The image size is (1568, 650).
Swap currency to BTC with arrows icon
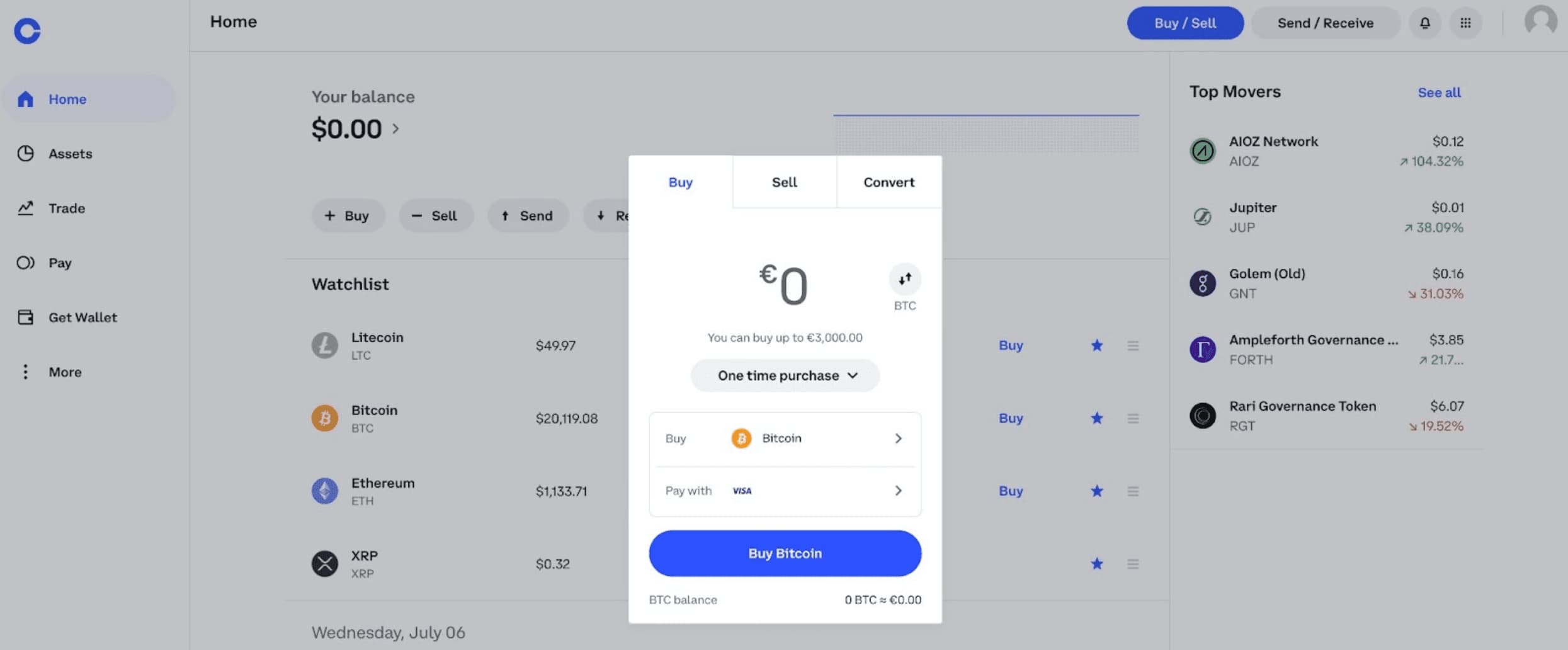[905, 279]
